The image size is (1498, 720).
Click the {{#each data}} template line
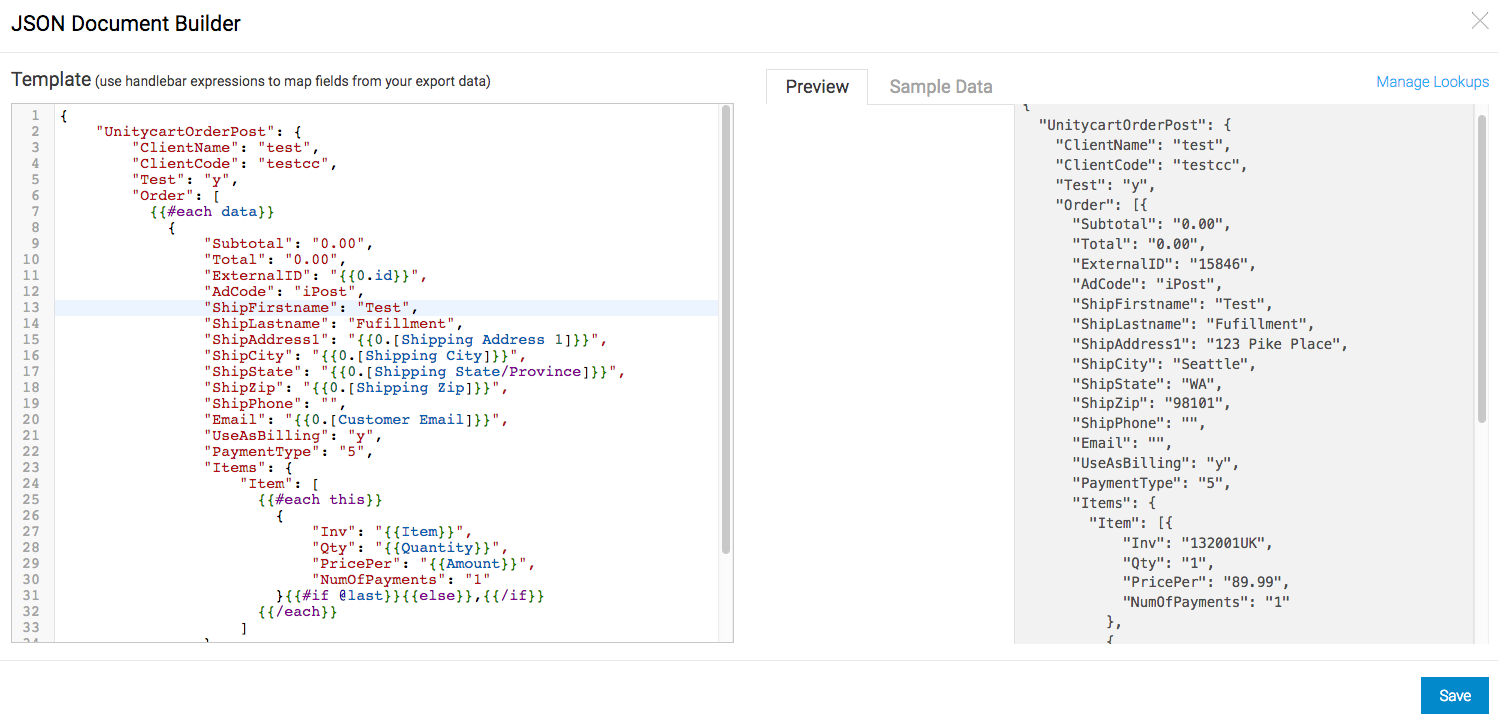pos(211,212)
